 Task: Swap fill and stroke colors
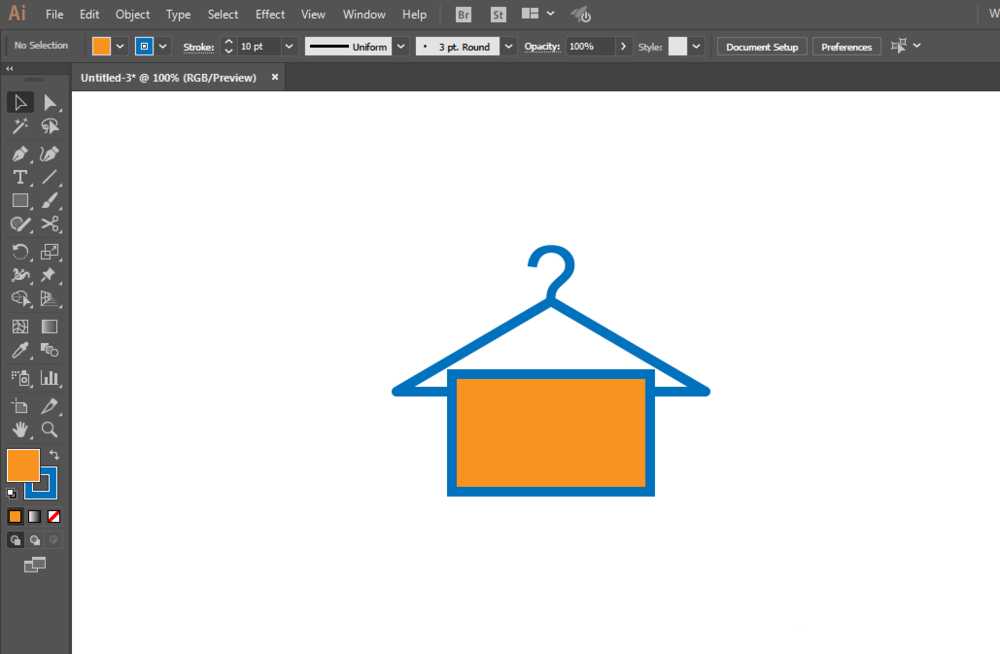(54, 455)
